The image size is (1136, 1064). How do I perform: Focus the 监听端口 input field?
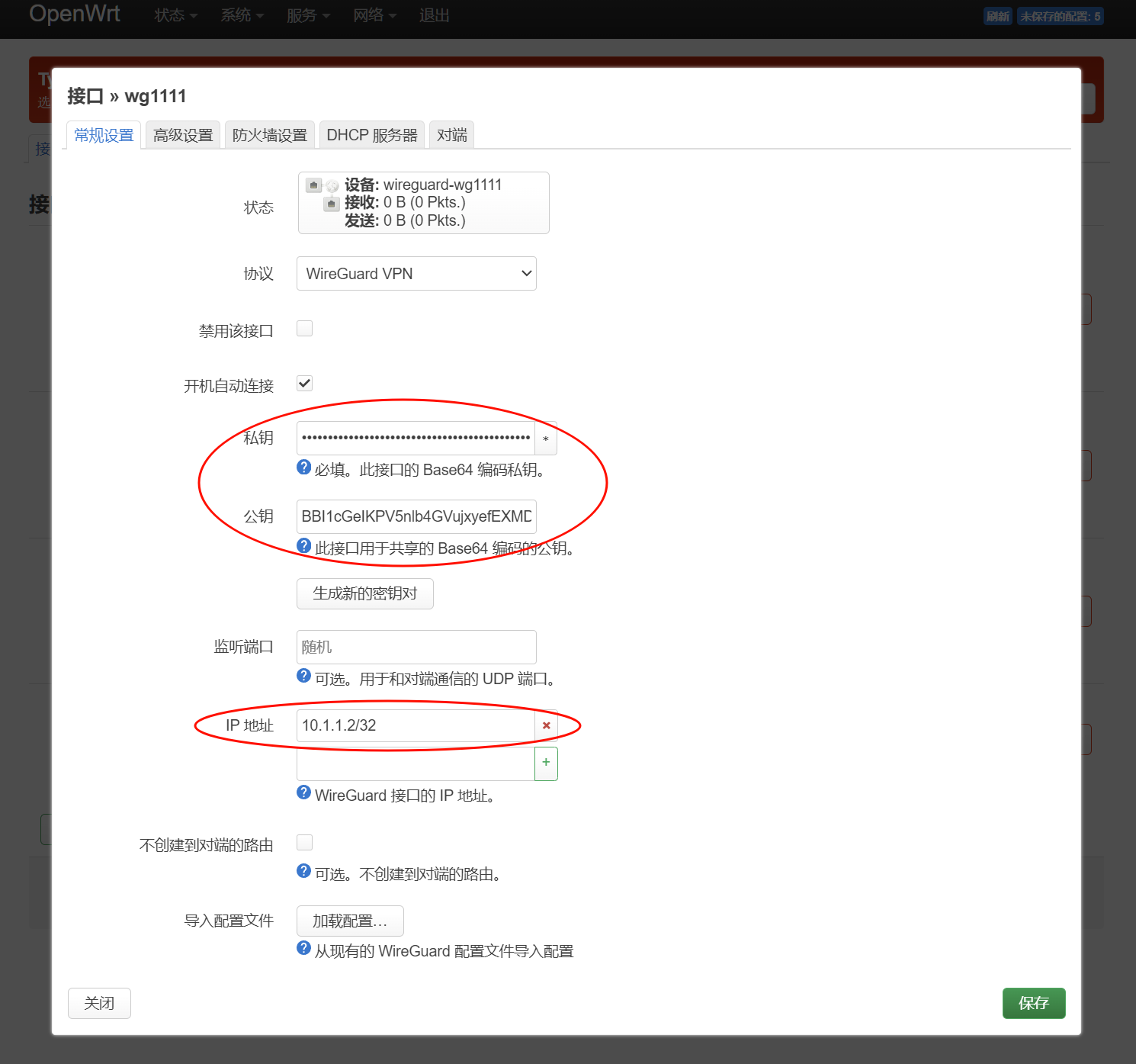click(x=416, y=647)
